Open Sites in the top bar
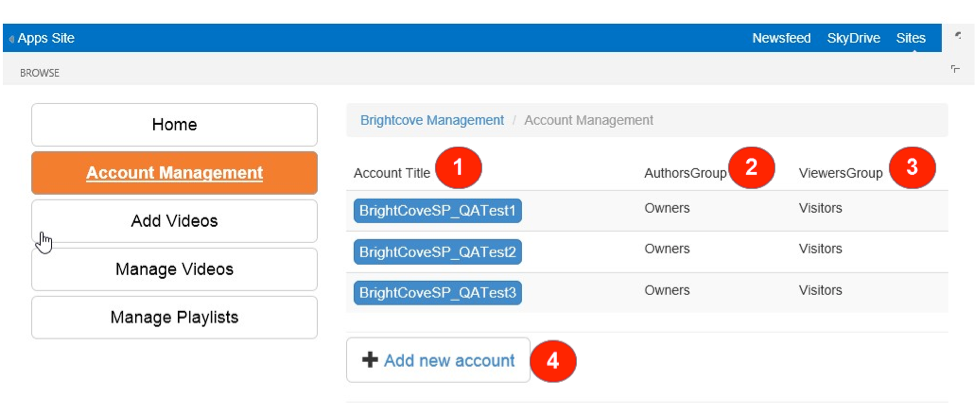975x410 pixels. point(910,38)
